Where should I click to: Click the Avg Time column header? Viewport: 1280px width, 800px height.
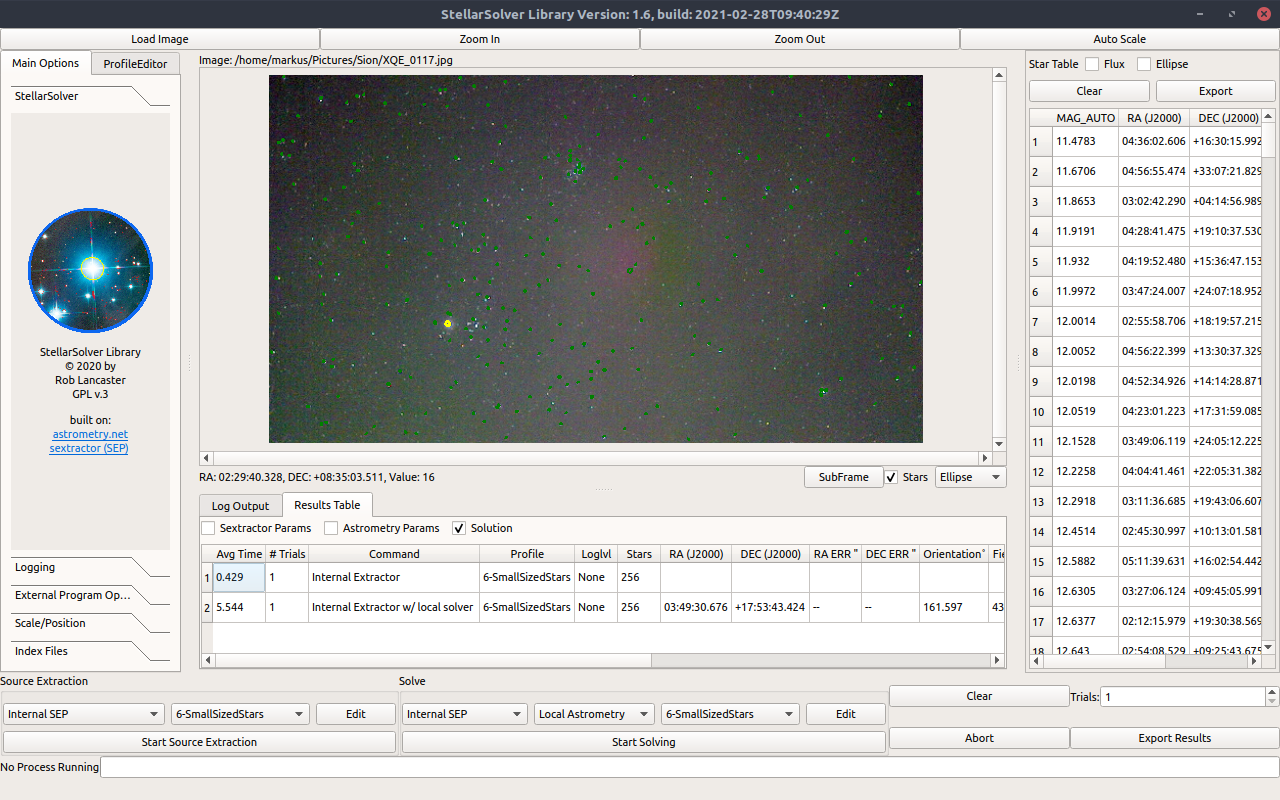coord(239,554)
